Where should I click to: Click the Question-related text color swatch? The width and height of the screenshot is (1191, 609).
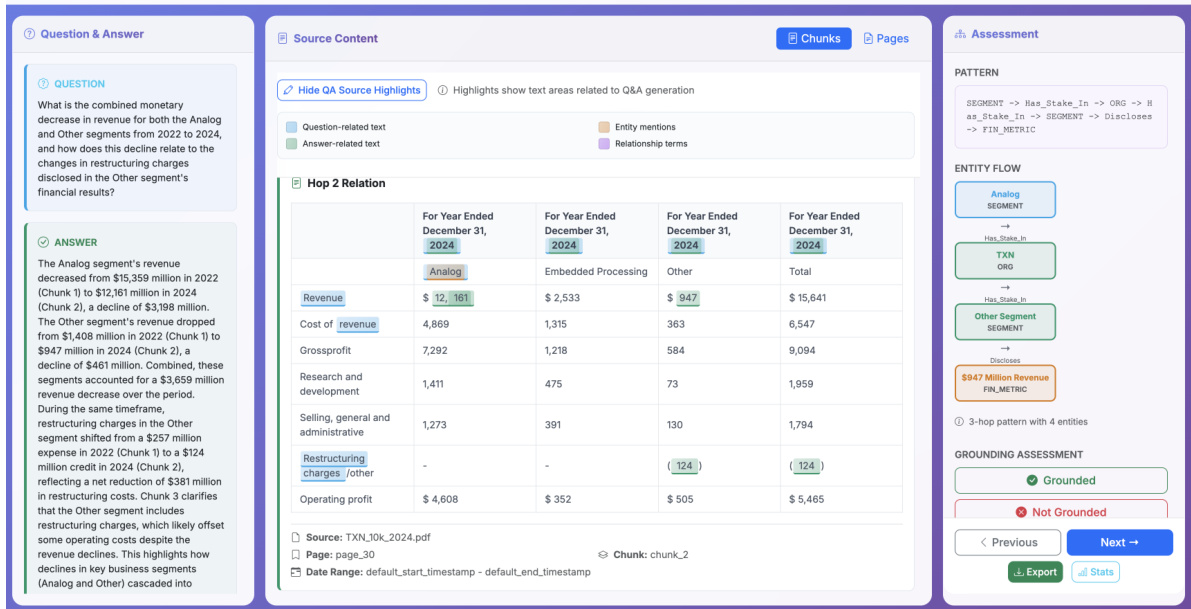[x=291, y=127]
